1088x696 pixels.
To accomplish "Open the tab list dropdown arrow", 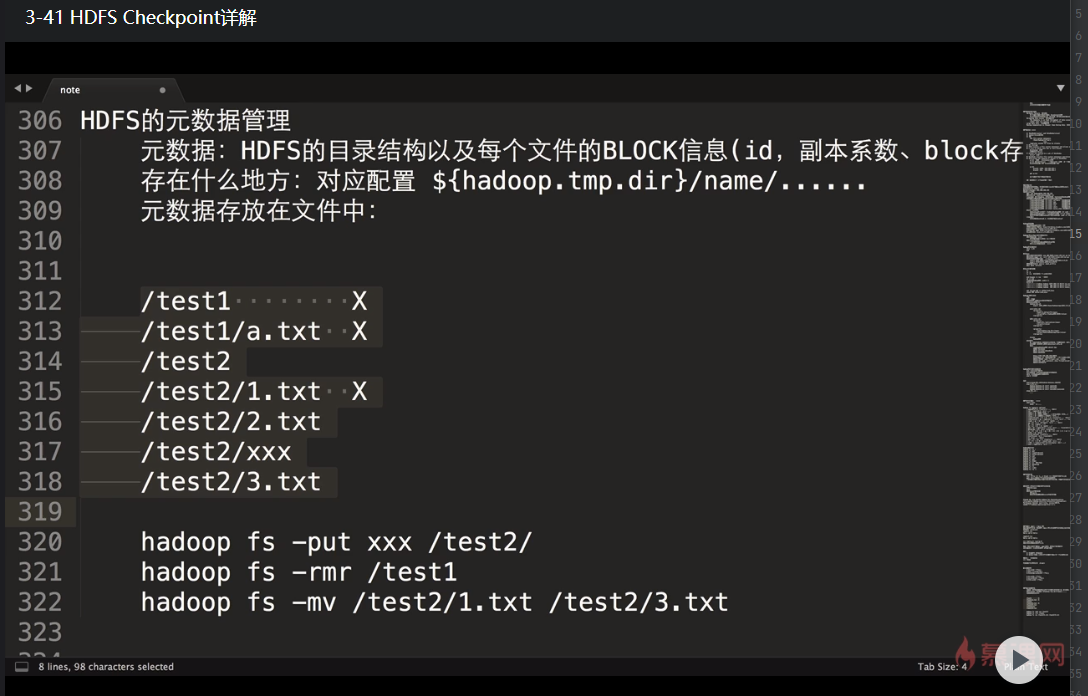I will tap(1060, 88).
